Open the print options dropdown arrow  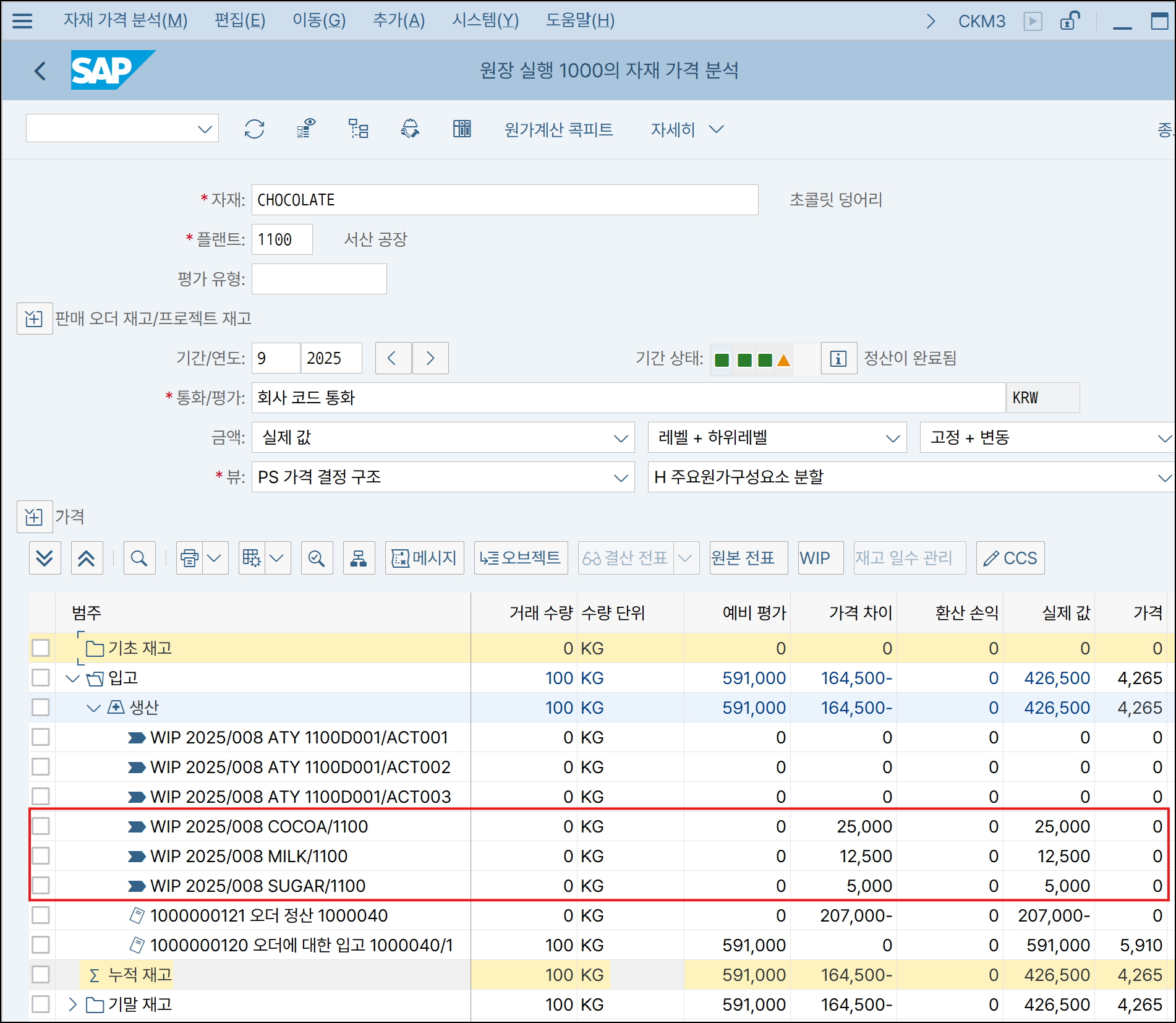click(215, 558)
